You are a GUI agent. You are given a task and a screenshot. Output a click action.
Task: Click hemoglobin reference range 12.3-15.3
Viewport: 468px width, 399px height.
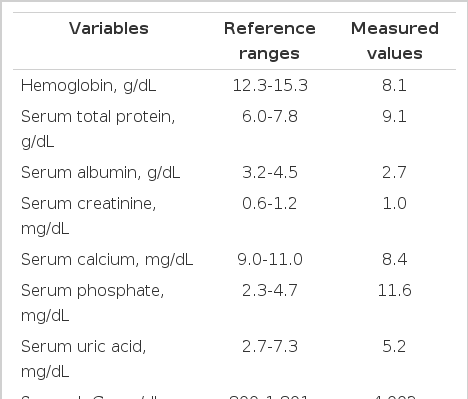point(270,85)
